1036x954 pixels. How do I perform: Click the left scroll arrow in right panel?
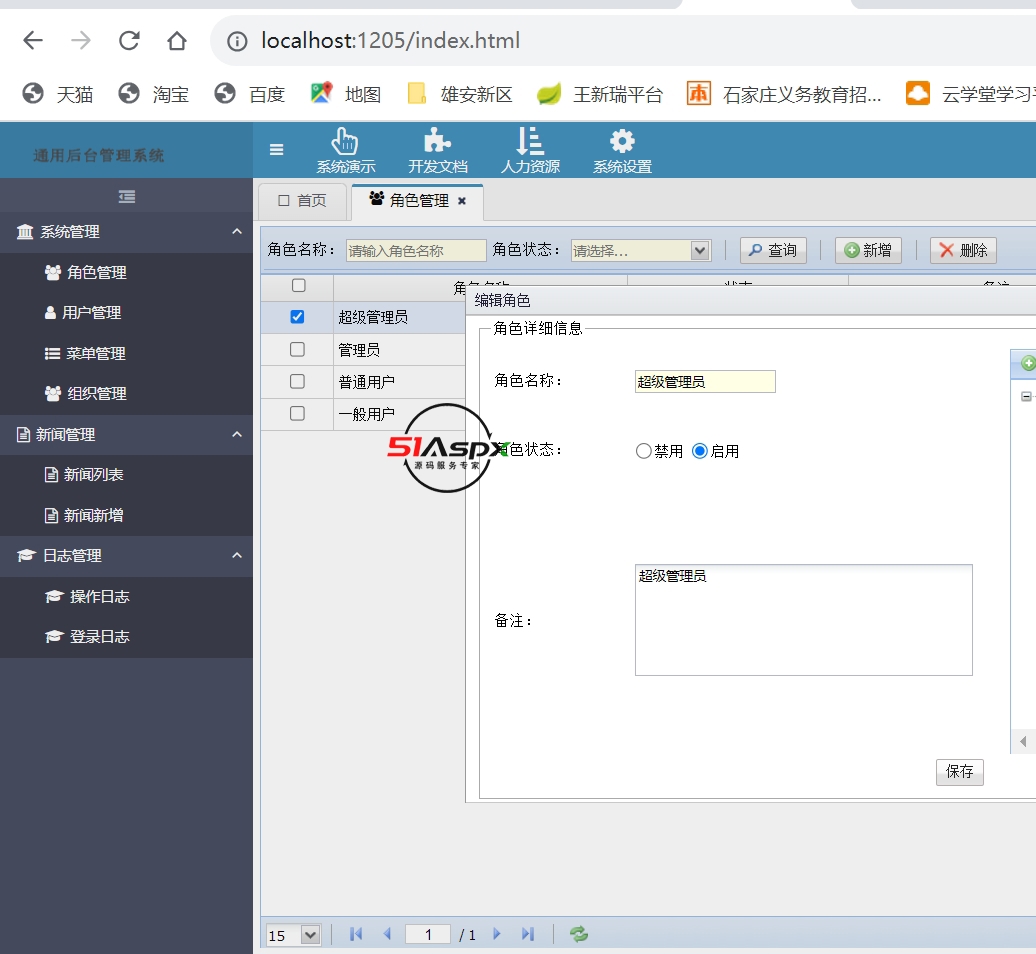tap(1023, 741)
